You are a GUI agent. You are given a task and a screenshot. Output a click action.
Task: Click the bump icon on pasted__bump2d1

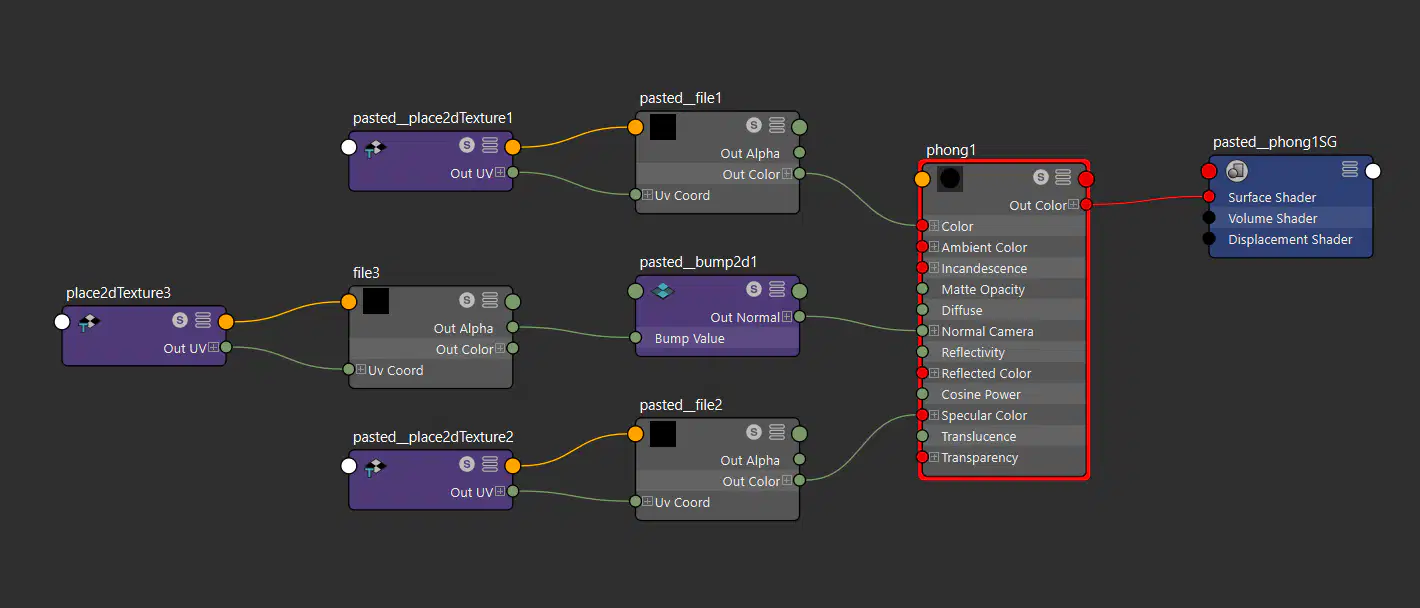663,291
